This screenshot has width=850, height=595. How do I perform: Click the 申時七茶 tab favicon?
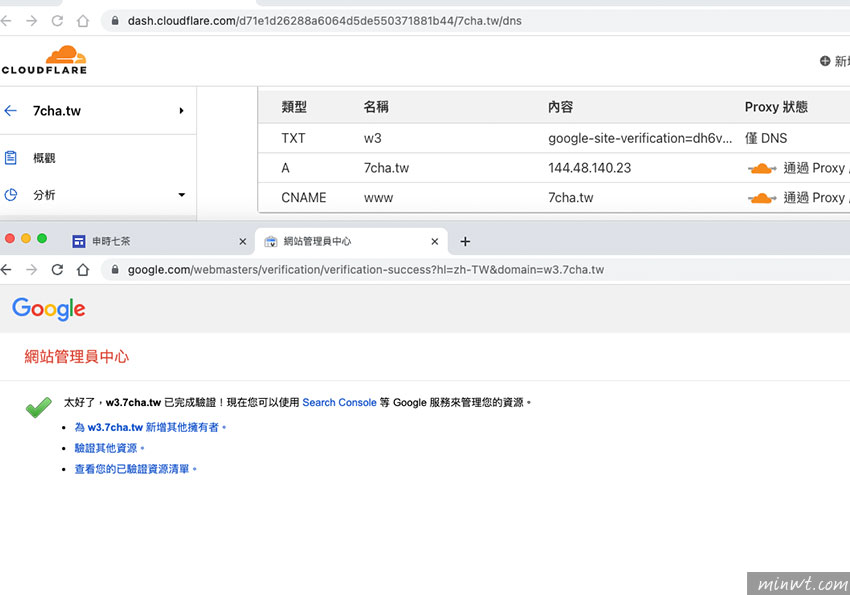pyautogui.click(x=79, y=242)
